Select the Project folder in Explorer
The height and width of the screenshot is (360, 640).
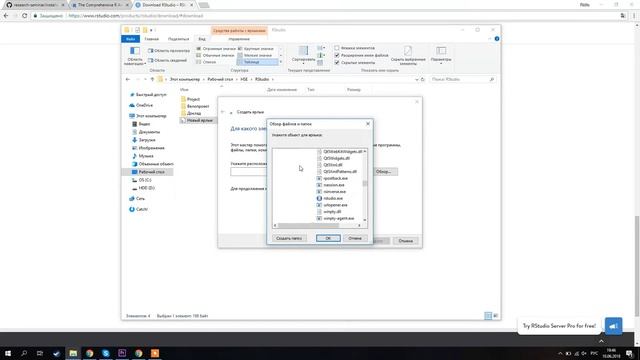click(x=190, y=99)
